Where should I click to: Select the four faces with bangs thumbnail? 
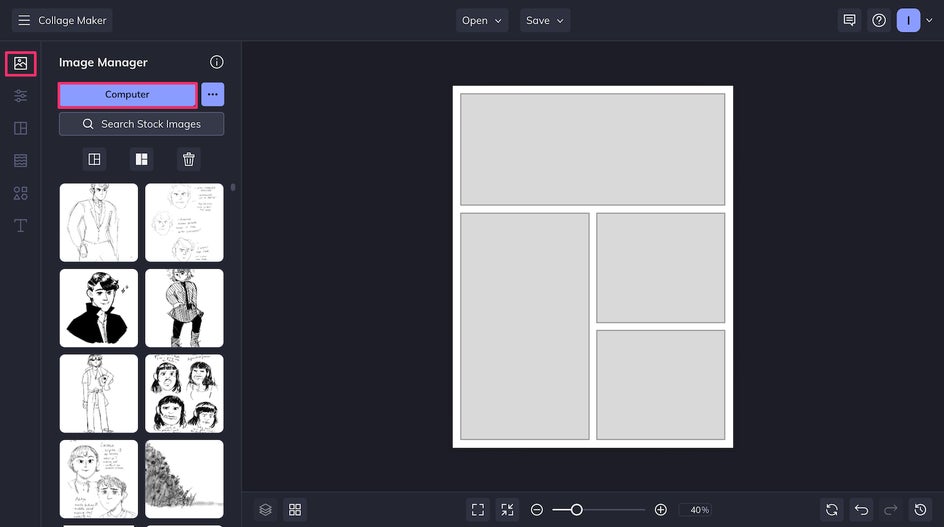click(184, 394)
